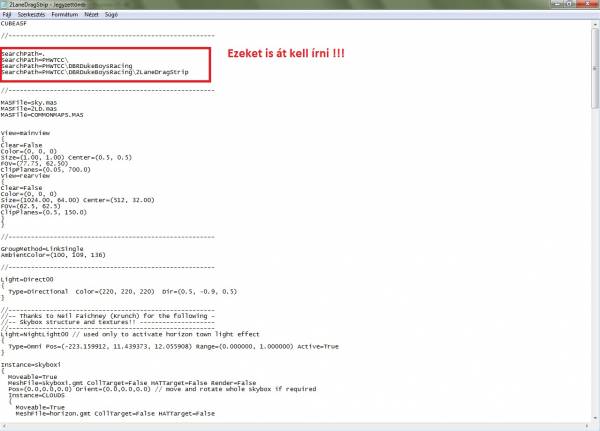Click the Instance=skyboxi line
The height and width of the screenshot is (431, 600).
28,366
